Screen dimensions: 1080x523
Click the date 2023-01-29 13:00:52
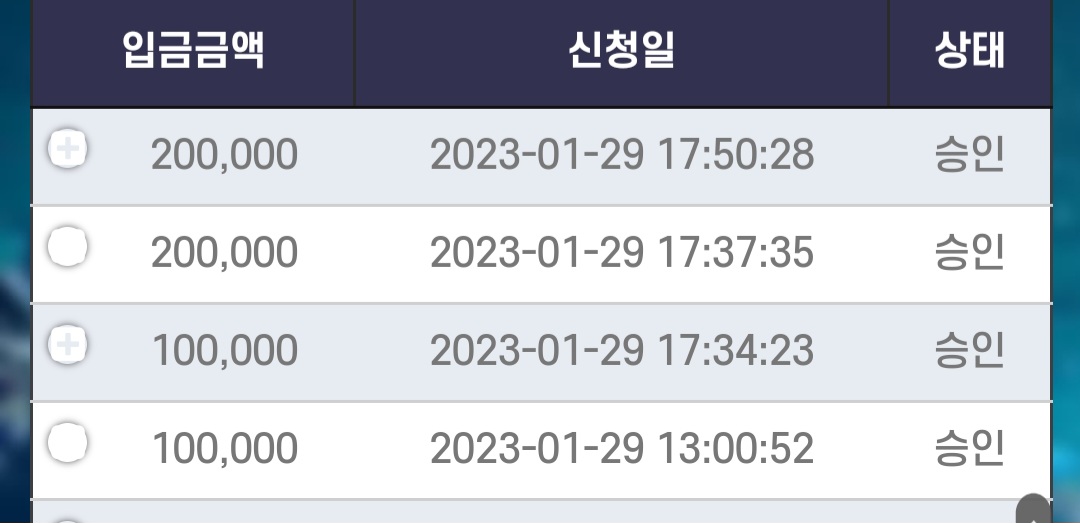click(x=622, y=448)
